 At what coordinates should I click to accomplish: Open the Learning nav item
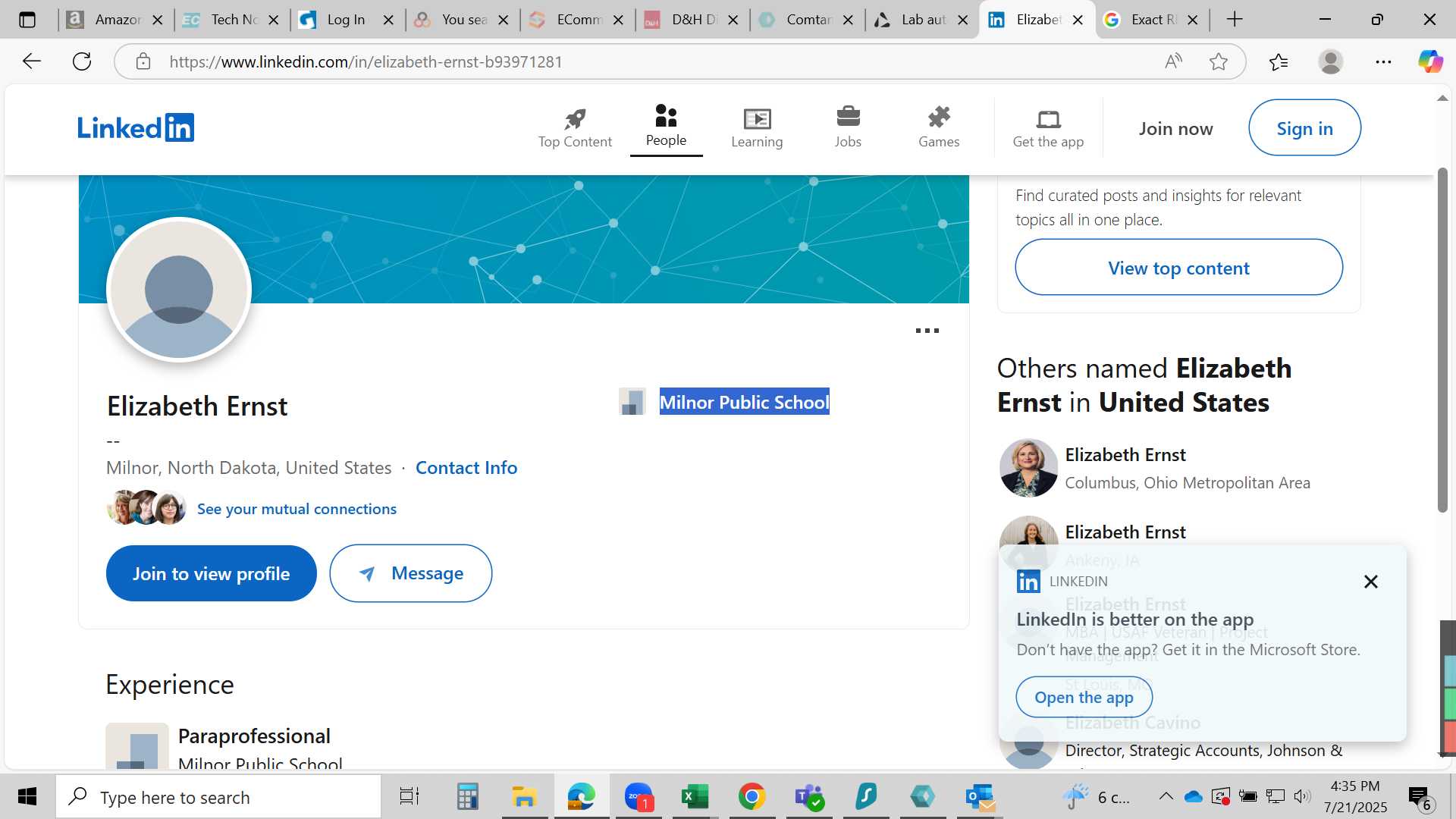tap(757, 127)
